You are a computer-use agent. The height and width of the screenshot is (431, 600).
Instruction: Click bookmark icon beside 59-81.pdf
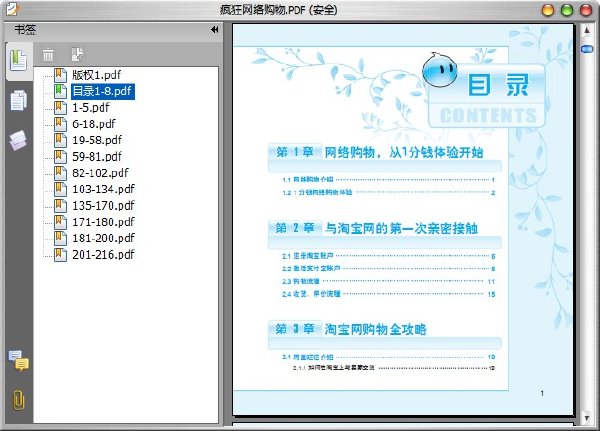(60, 157)
